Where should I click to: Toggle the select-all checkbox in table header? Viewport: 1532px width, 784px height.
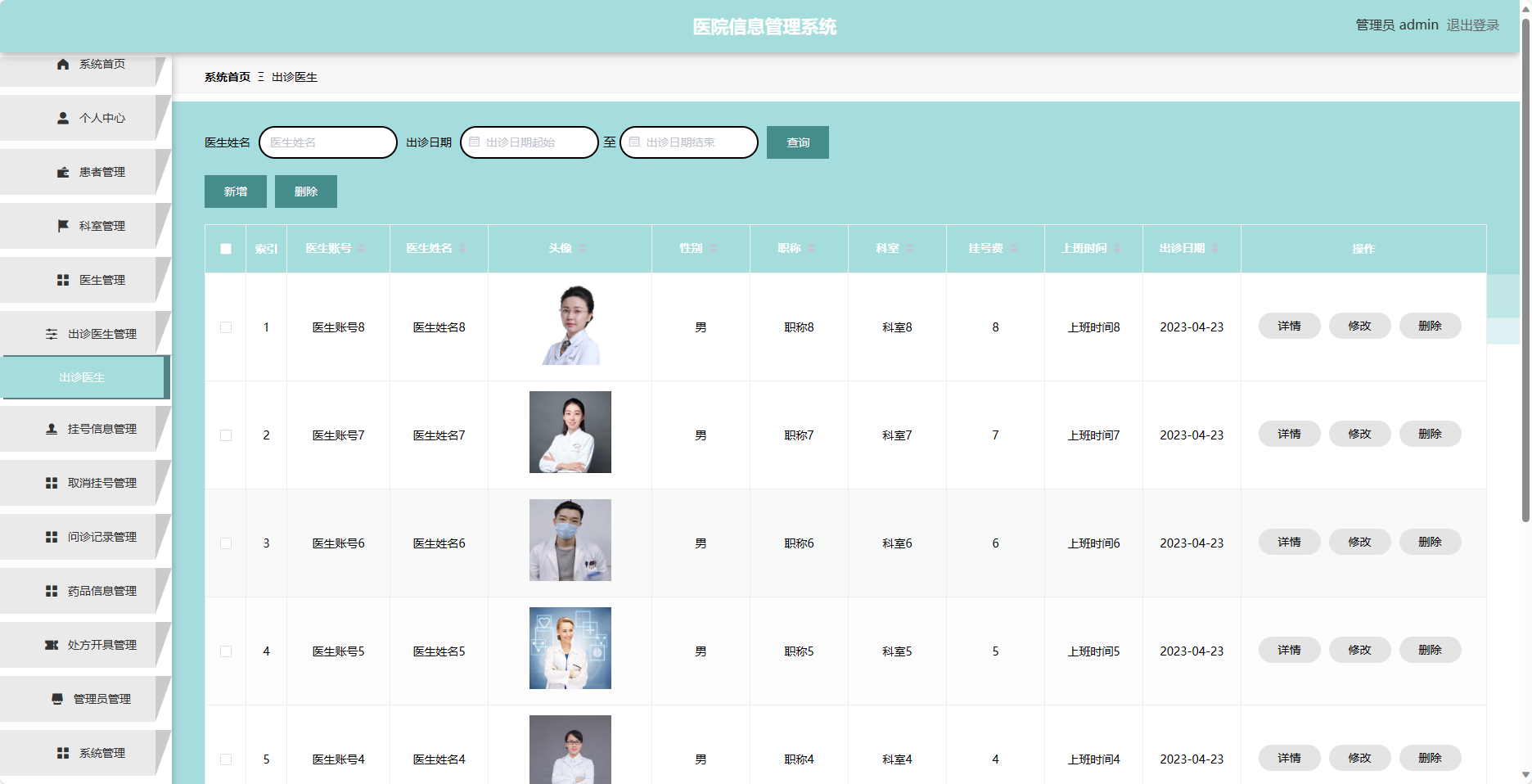[x=226, y=249]
